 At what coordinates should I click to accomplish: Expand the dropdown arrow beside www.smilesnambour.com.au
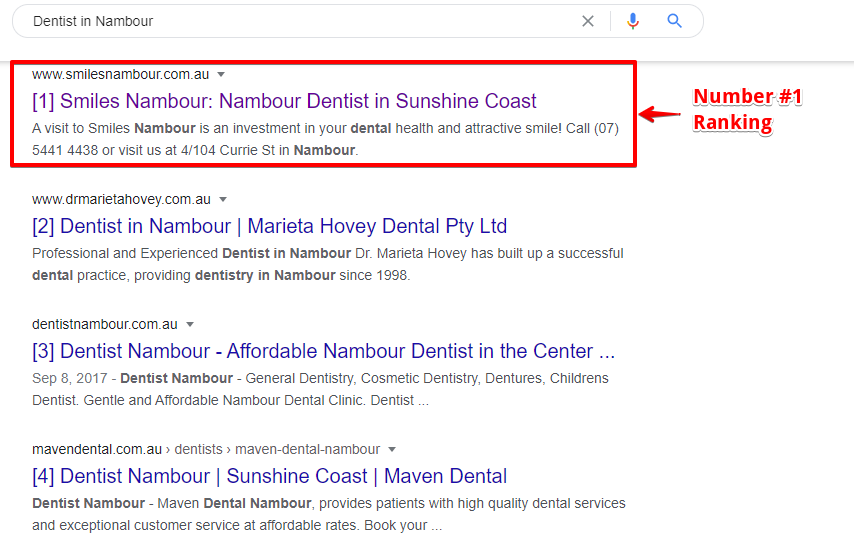click(x=221, y=75)
